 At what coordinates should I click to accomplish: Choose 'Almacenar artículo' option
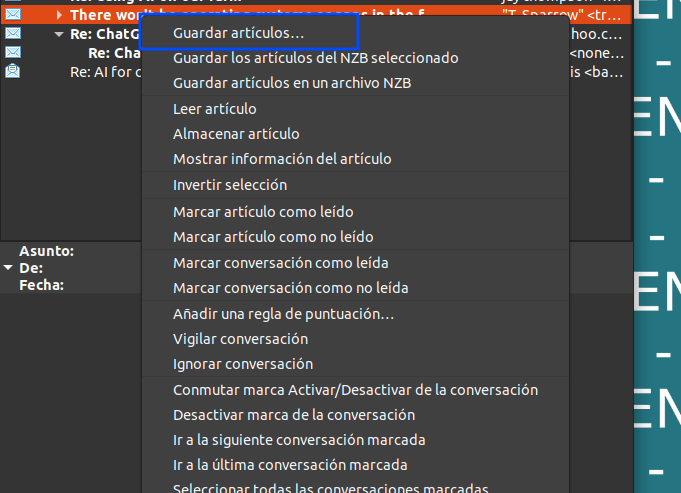pyautogui.click(x=355, y=134)
